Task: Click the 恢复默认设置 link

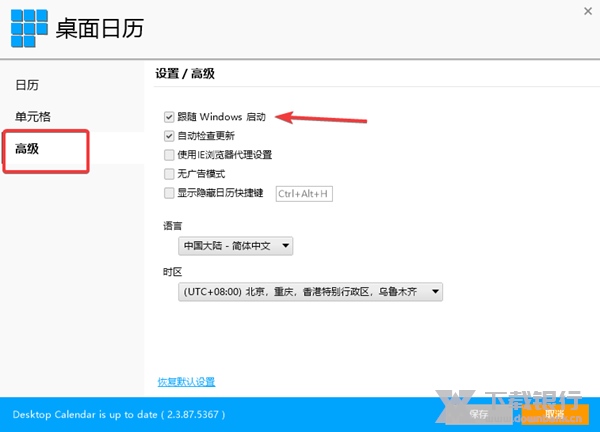Action: pos(186,382)
